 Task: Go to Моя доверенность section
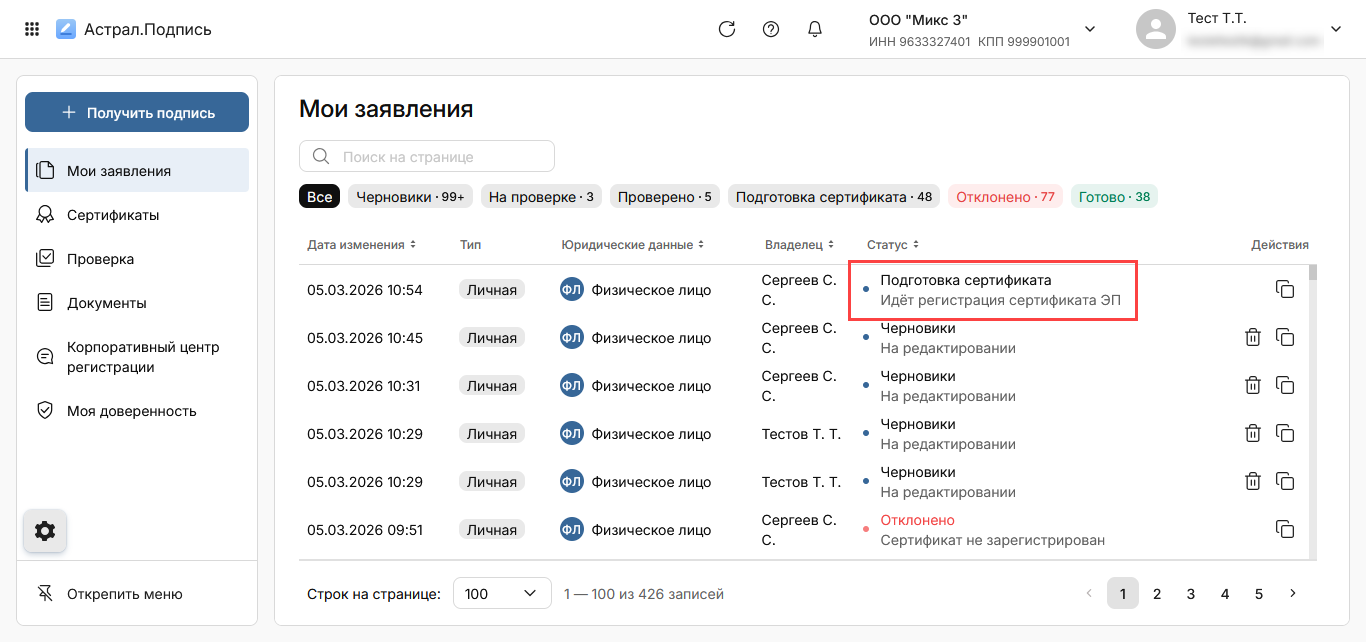(x=131, y=411)
